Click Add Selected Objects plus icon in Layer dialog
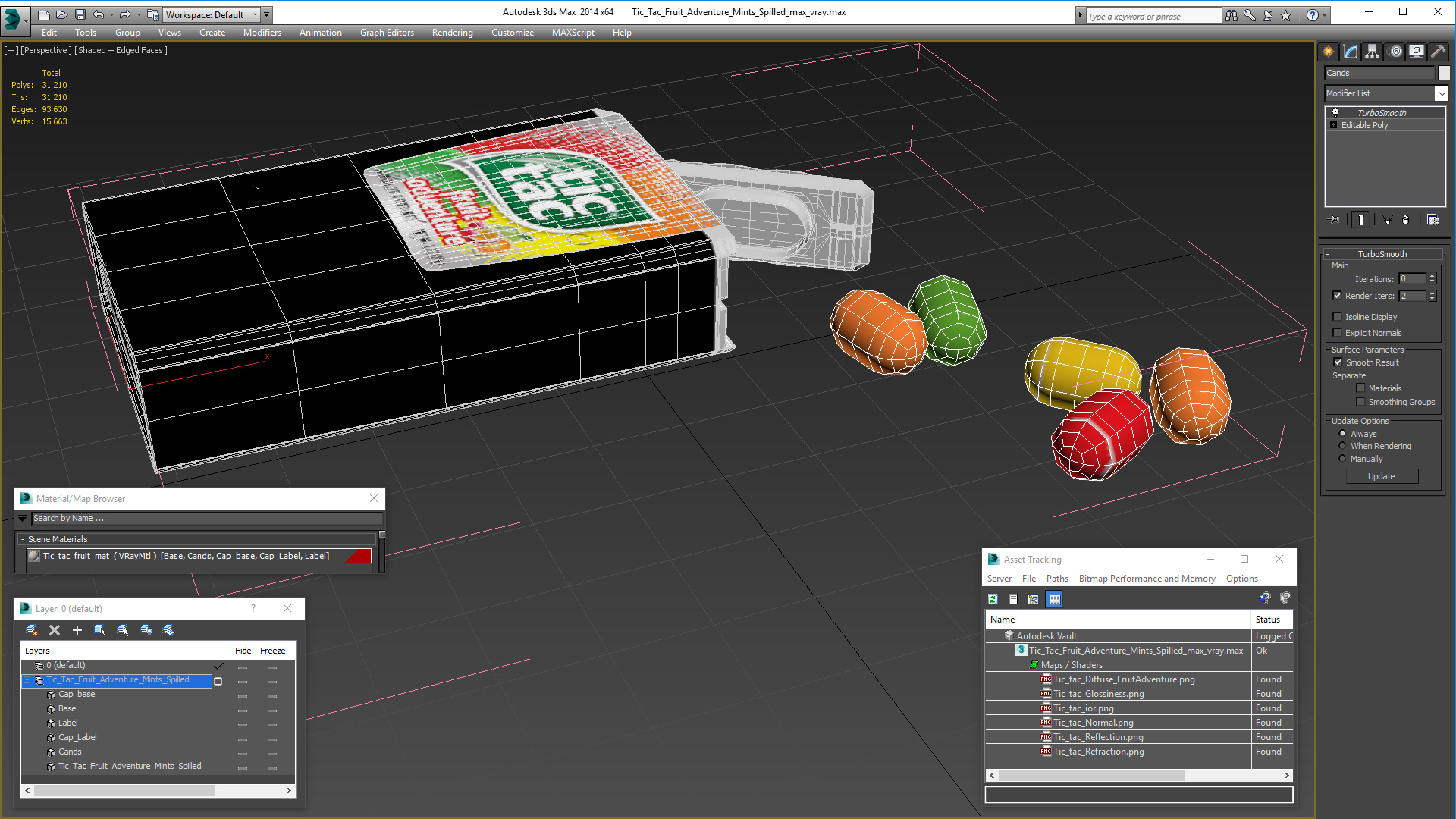Viewport: 1456px width, 819px height. click(x=77, y=630)
